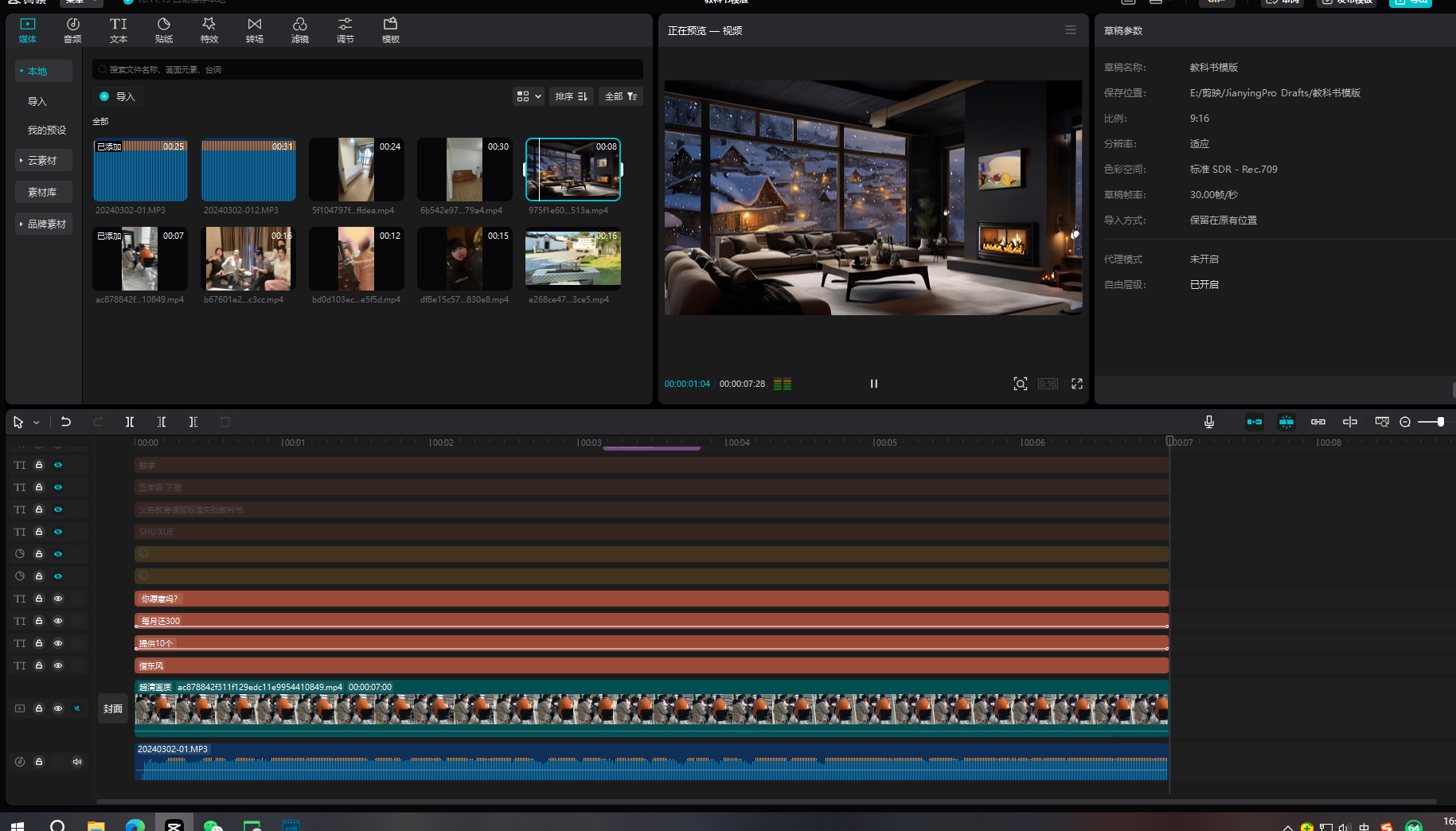Select the 20240302-012.MP3 audio thumbnail
This screenshot has width=1456, height=831.
coord(248,170)
